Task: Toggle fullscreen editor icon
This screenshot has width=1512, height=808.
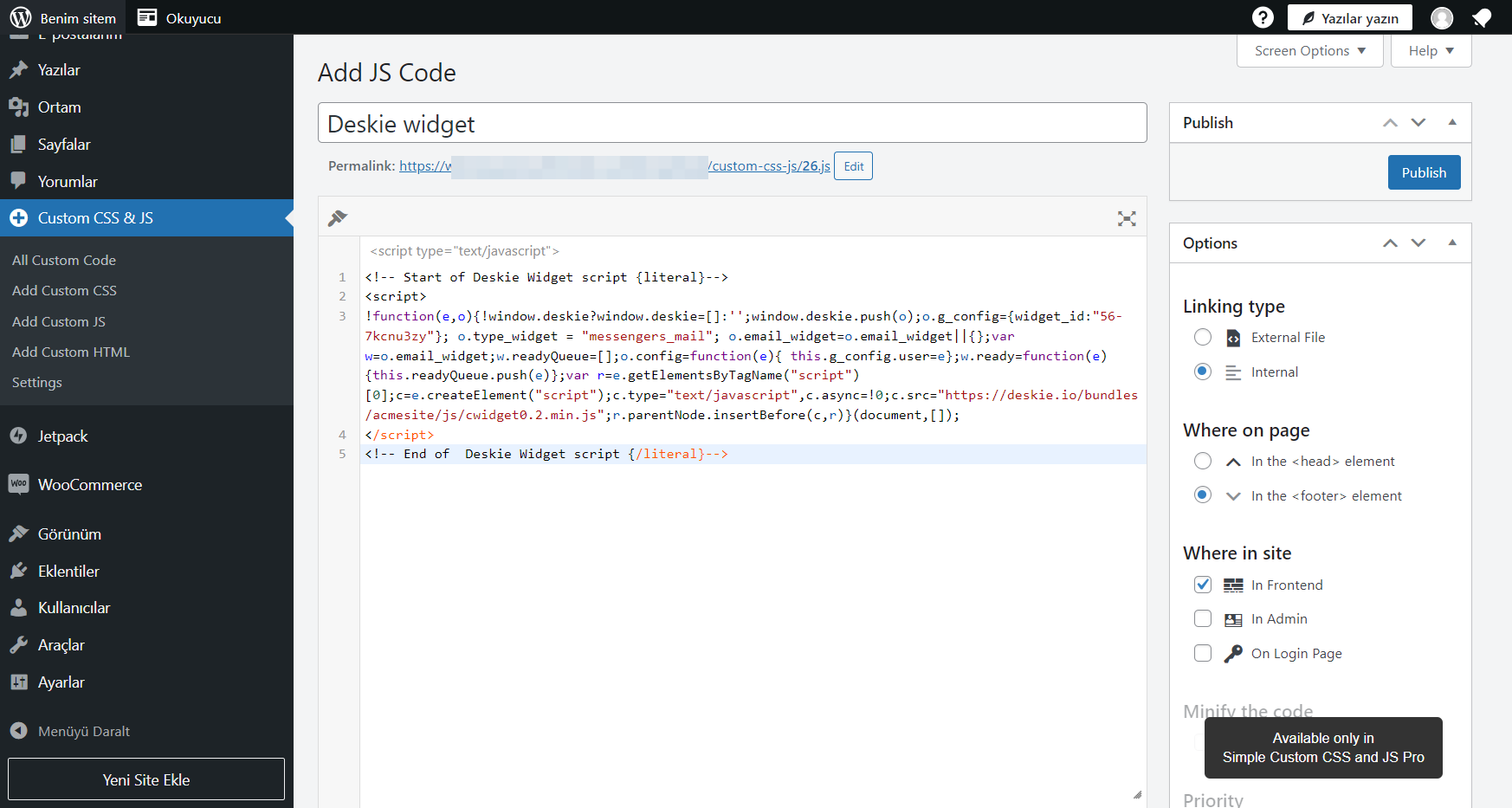Action: click(1127, 218)
